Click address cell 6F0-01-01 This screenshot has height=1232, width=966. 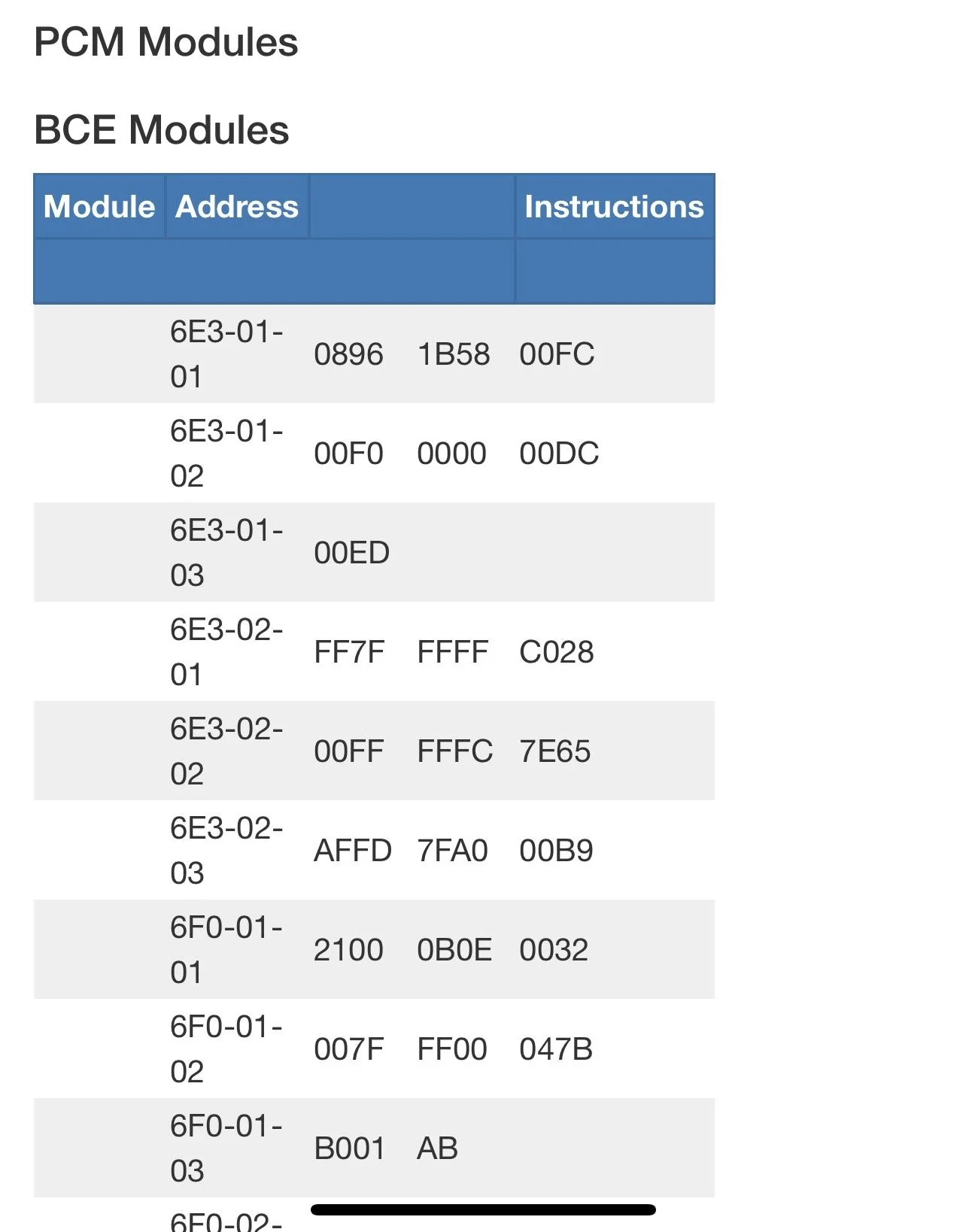[226, 949]
